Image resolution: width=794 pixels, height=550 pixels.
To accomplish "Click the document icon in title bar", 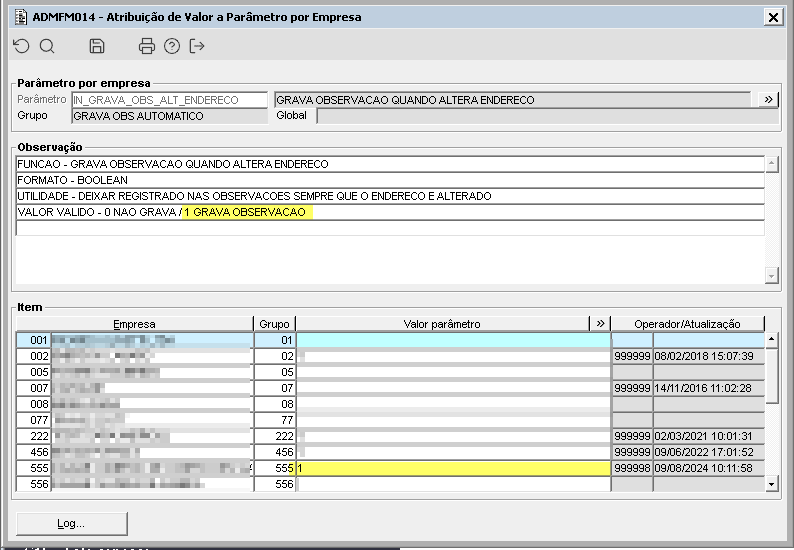I will (x=21, y=17).
